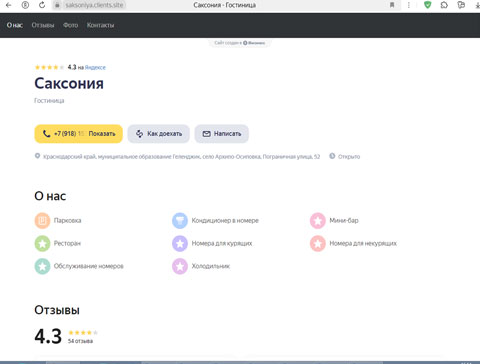Open the green shield protection icon
The height and width of the screenshot is (364, 480).
coord(427,5)
